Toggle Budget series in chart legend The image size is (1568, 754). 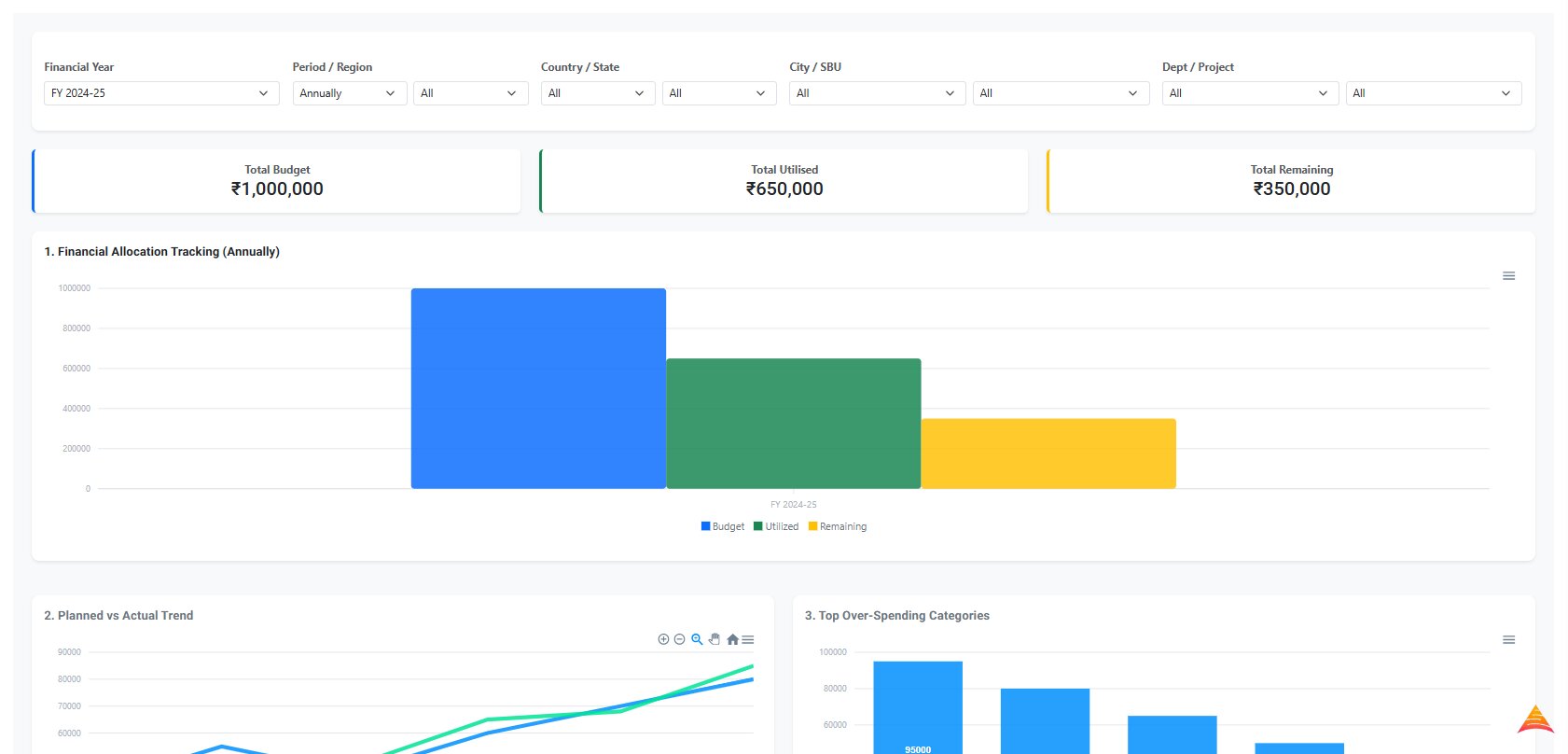click(723, 526)
